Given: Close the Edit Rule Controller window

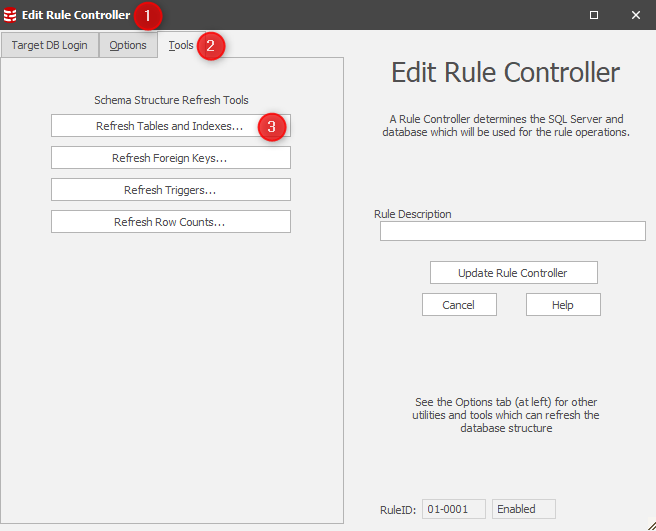Looking at the screenshot, I should [635, 15].
